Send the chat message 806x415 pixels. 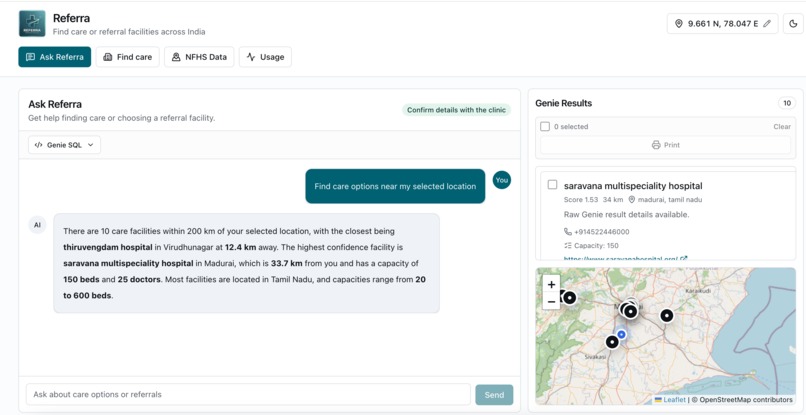click(494, 395)
